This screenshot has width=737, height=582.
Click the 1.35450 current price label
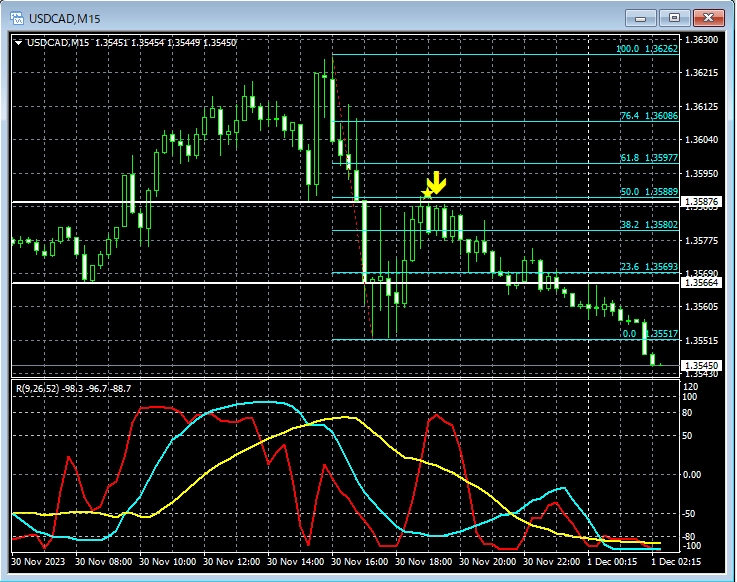click(x=699, y=366)
